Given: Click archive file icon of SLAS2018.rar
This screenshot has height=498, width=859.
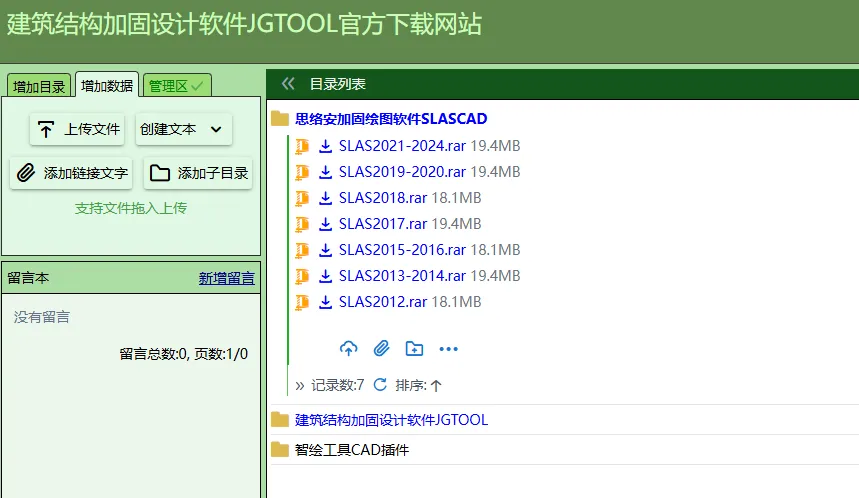Looking at the screenshot, I should pyautogui.click(x=302, y=198).
